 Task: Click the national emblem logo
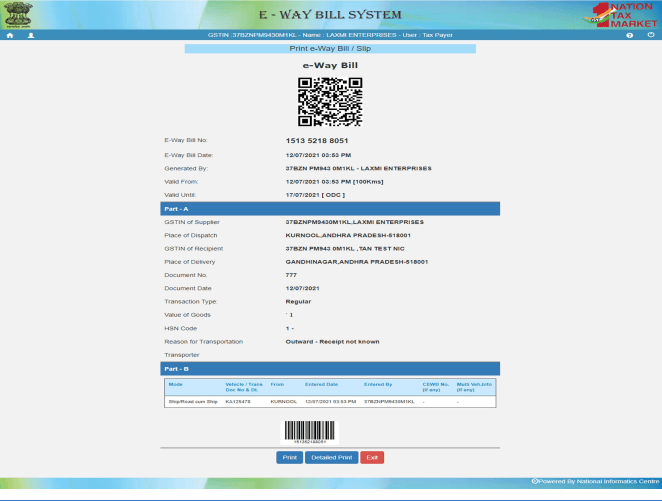click(x=17, y=15)
